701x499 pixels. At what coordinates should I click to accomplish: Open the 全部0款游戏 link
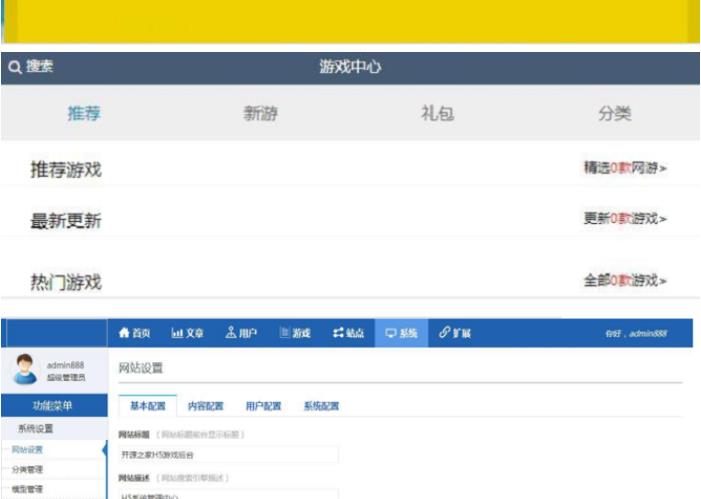(625, 281)
